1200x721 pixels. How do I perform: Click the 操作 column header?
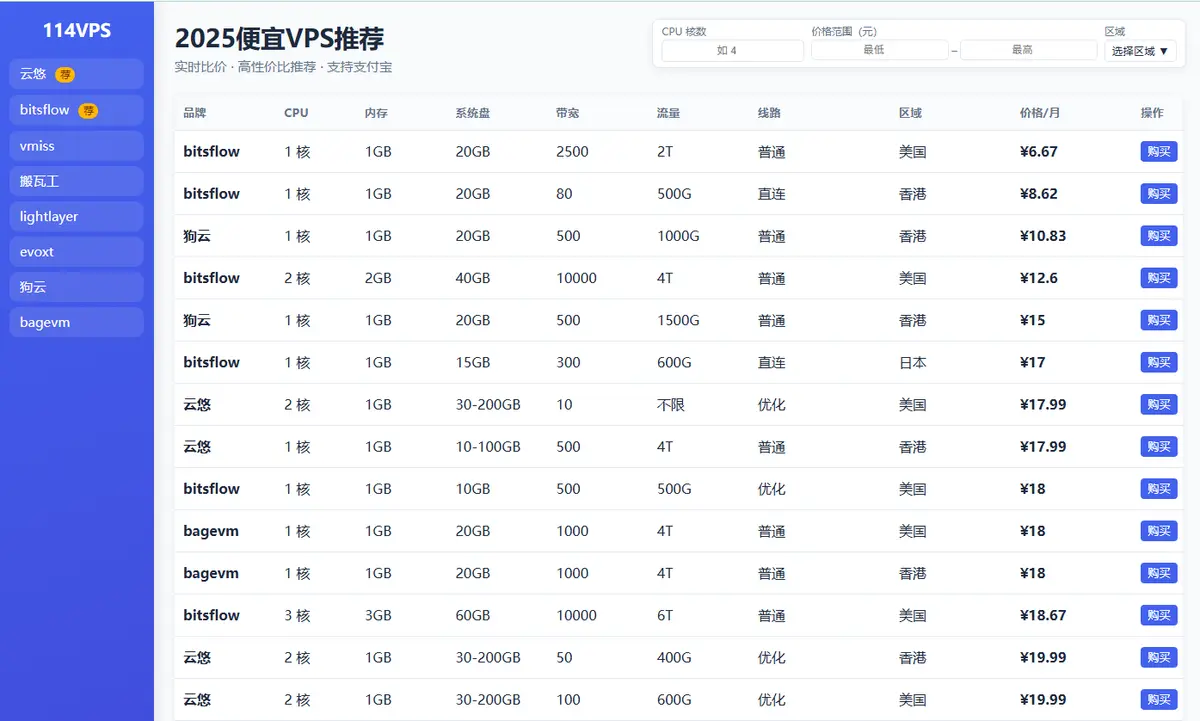(1152, 113)
